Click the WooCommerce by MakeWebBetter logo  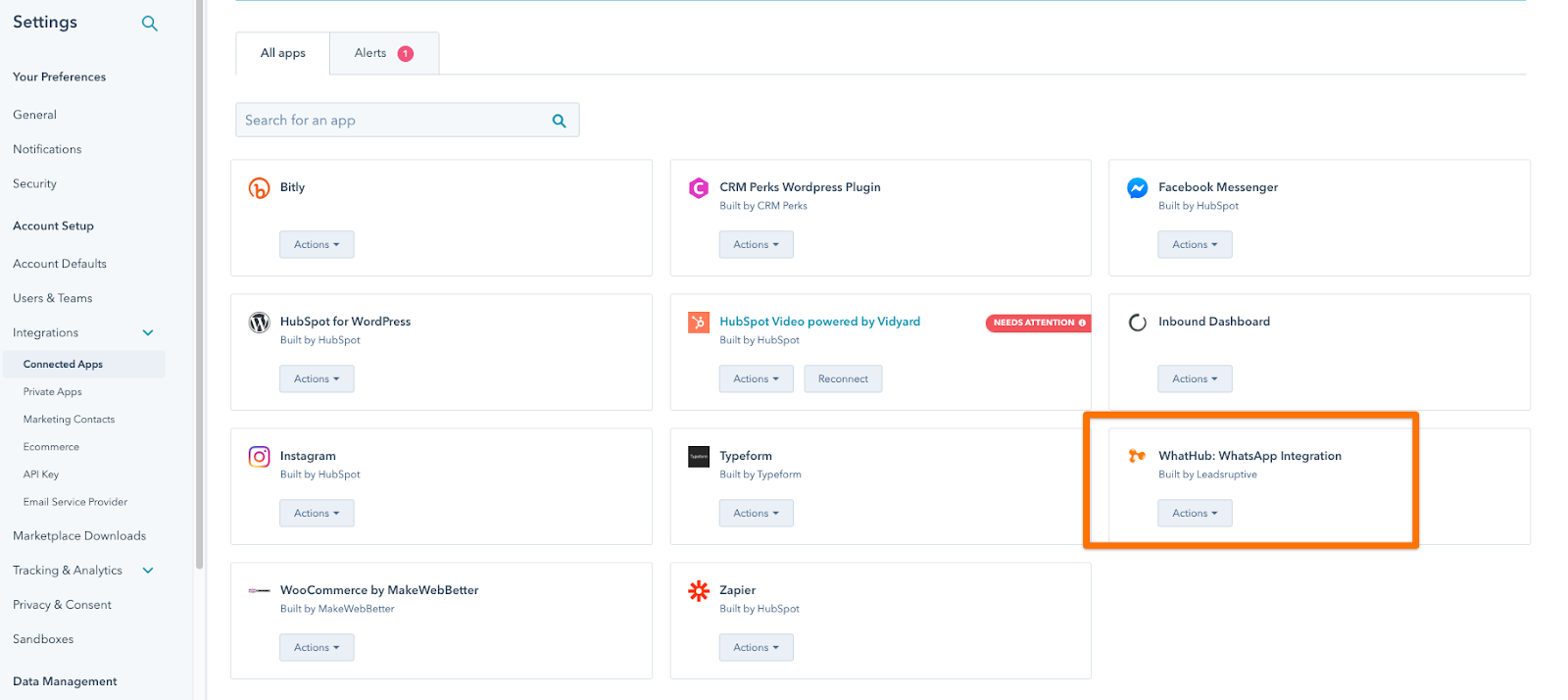click(259, 590)
